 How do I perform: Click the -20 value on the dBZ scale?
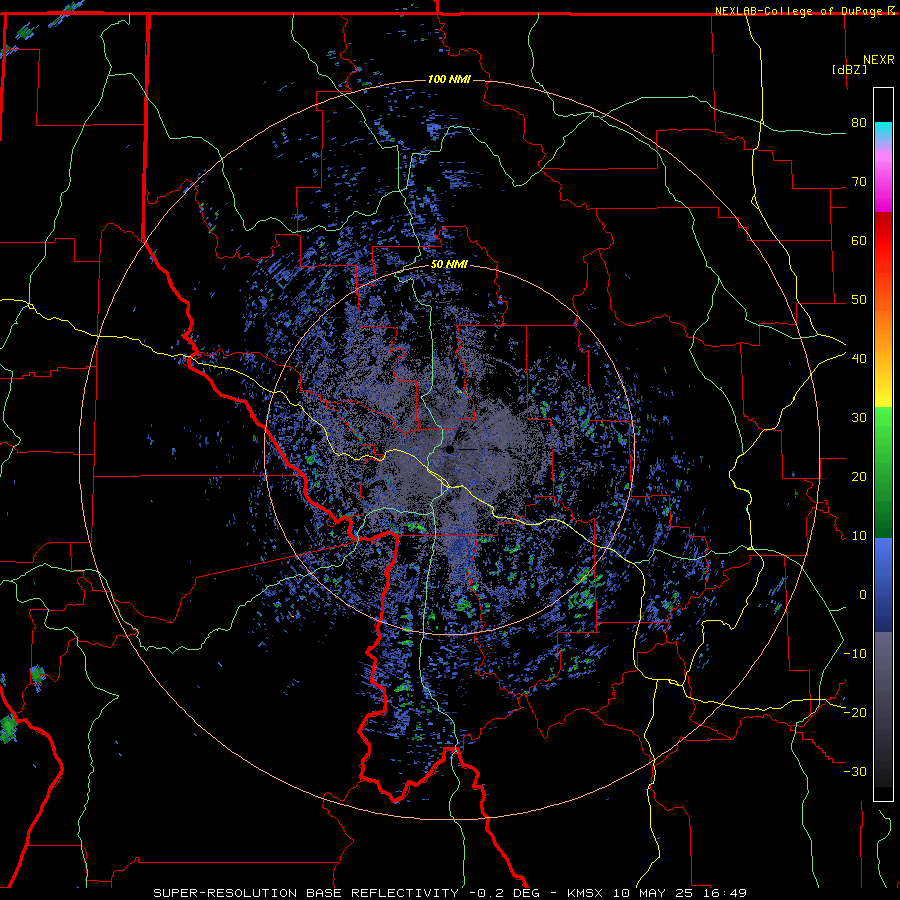855,712
